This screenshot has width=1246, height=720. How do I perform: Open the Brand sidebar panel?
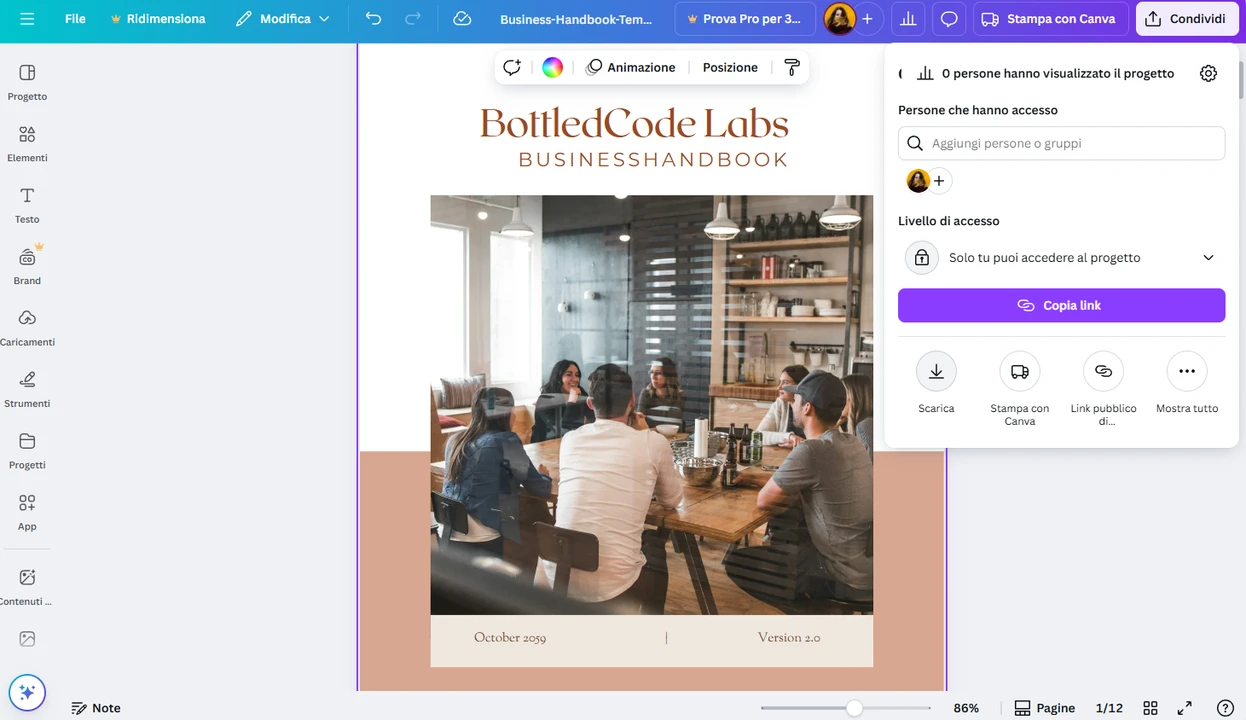click(x=27, y=266)
